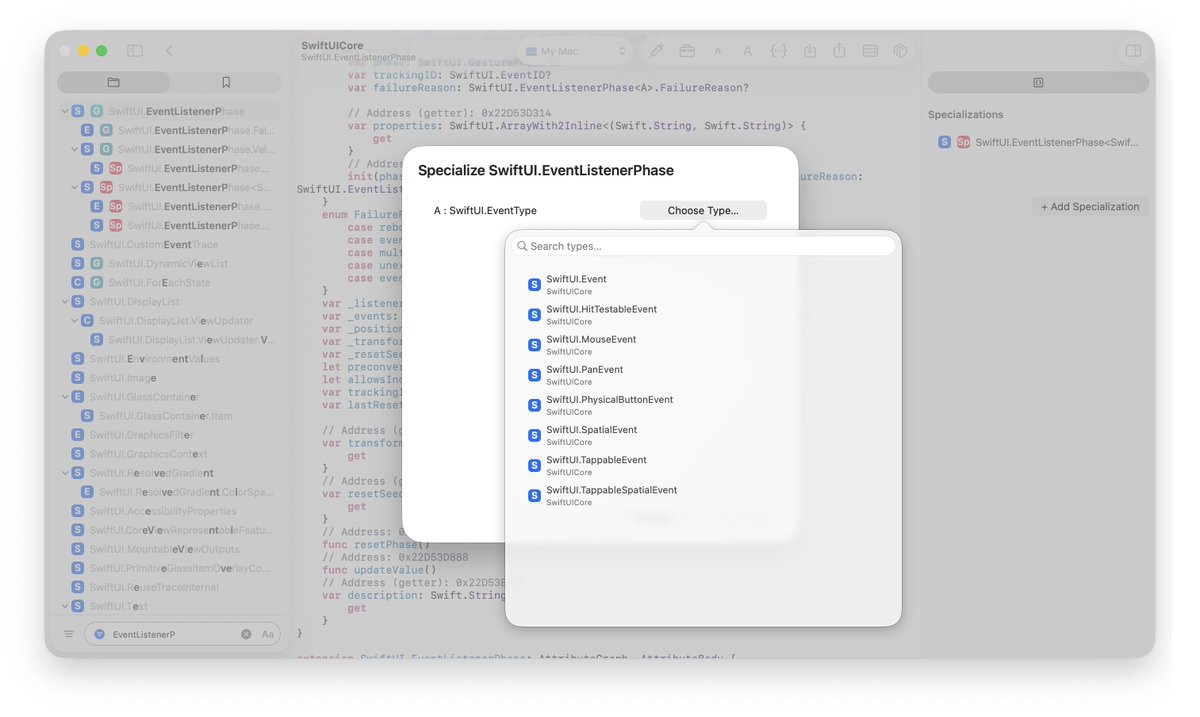Select SwiftUI.EnvironmentValues in sidebar
This screenshot has height=717, width=1200.
[x=170, y=358]
